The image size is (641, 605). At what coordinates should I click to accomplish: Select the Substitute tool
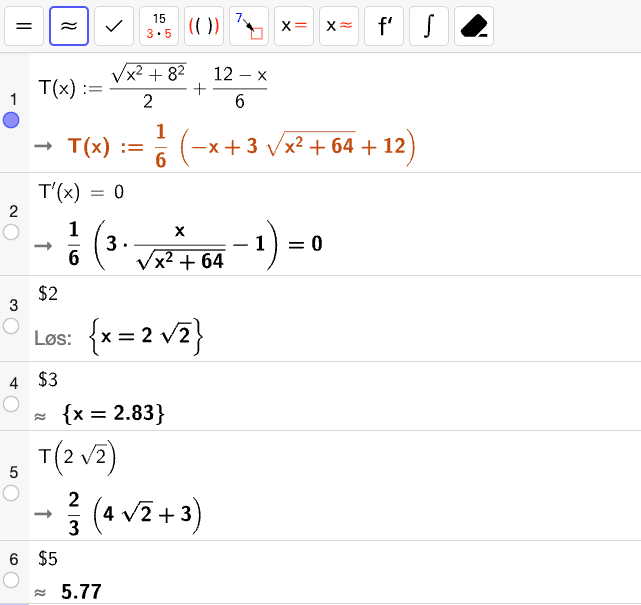click(249, 26)
